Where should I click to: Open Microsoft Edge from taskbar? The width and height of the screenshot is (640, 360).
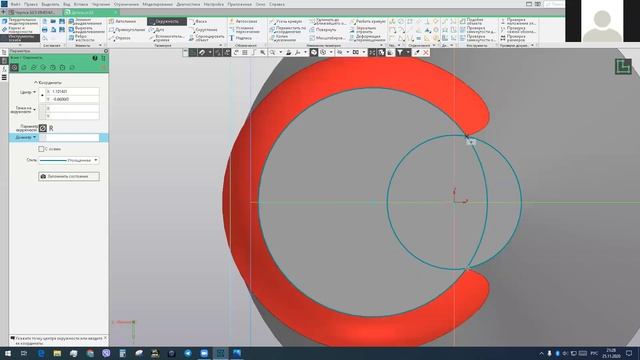[x=41, y=353]
